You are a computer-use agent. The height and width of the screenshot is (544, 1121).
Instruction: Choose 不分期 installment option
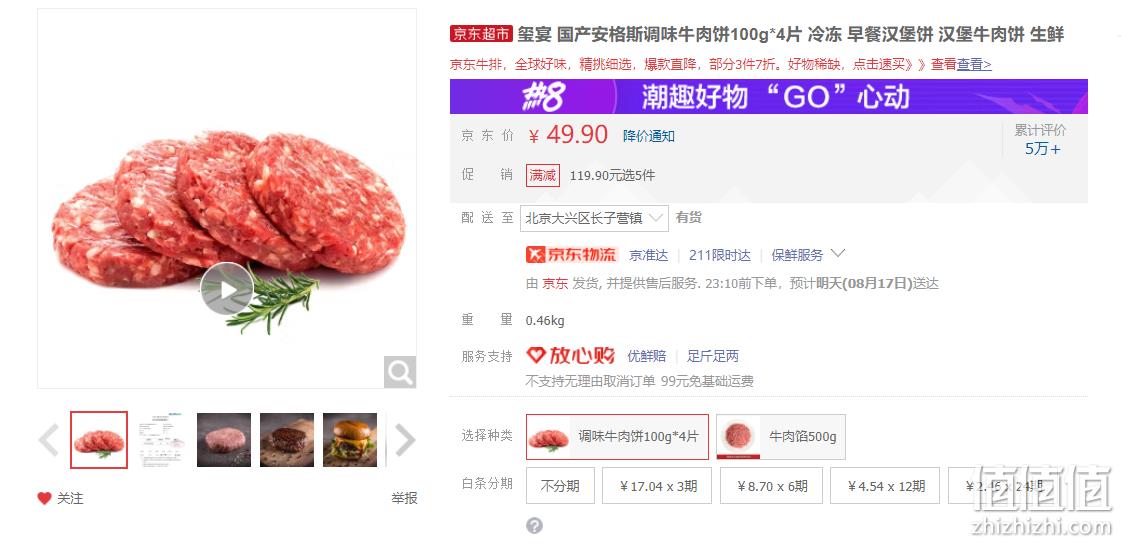click(560, 486)
